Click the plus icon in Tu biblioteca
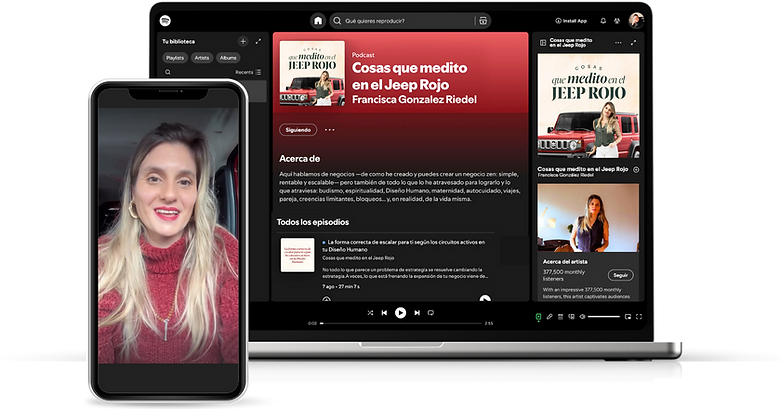 point(243,41)
